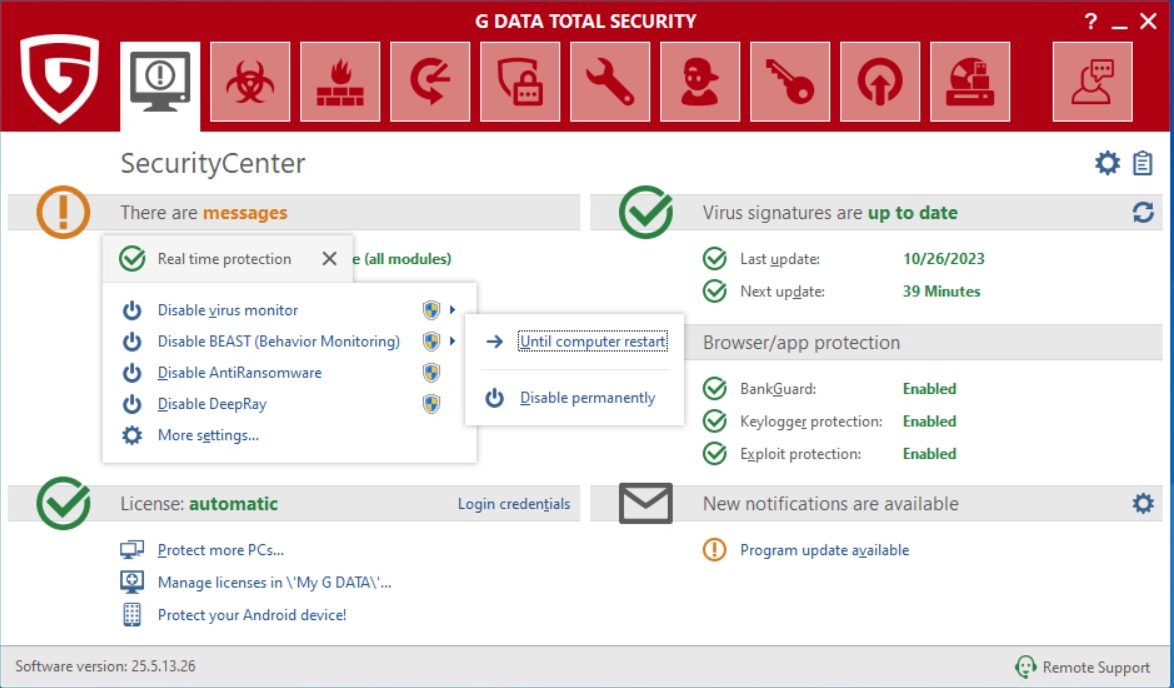Open the Parental Controls child icon
This screenshot has width=1174, height=688.
pyautogui.click(x=700, y=81)
